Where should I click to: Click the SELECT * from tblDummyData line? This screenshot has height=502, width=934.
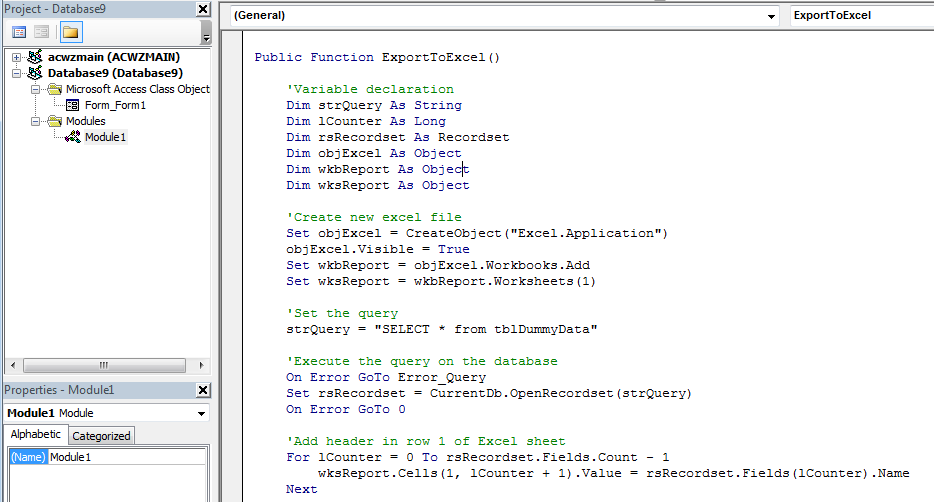pyautogui.click(x=442, y=330)
